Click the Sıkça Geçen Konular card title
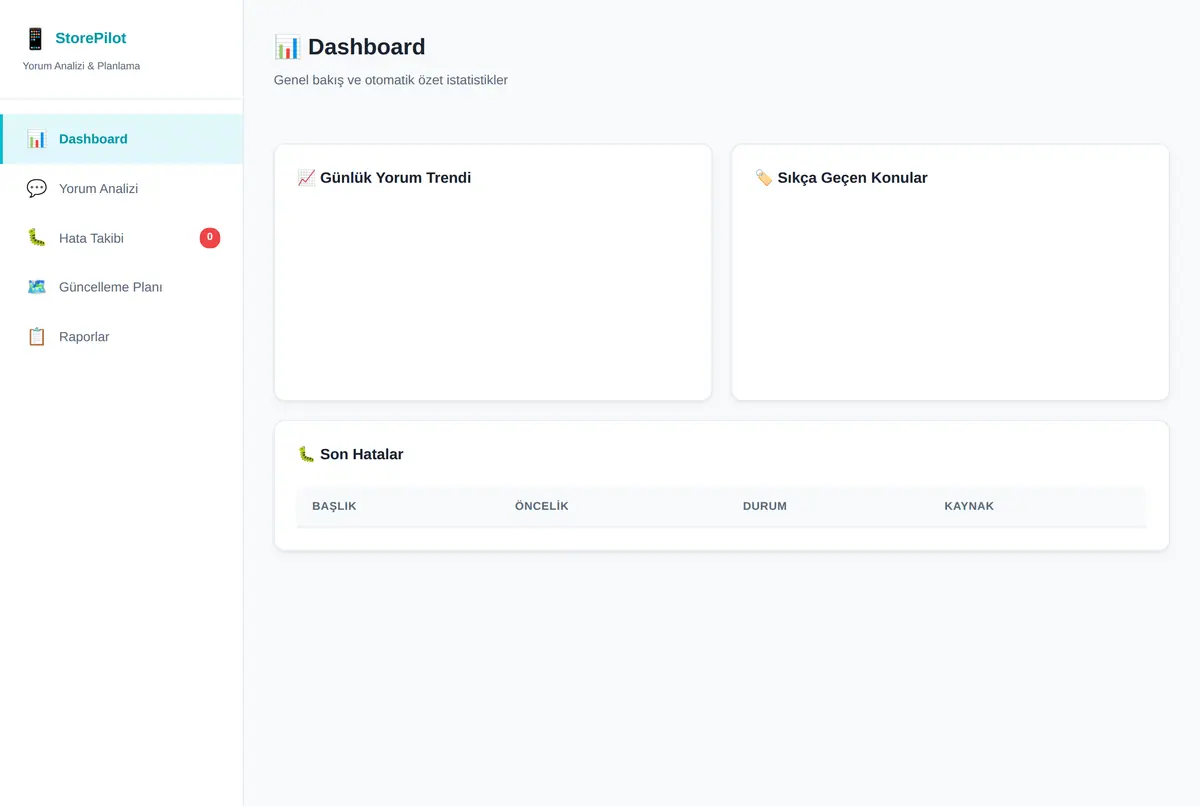The width and height of the screenshot is (1200, 806). tap(852, 178)
